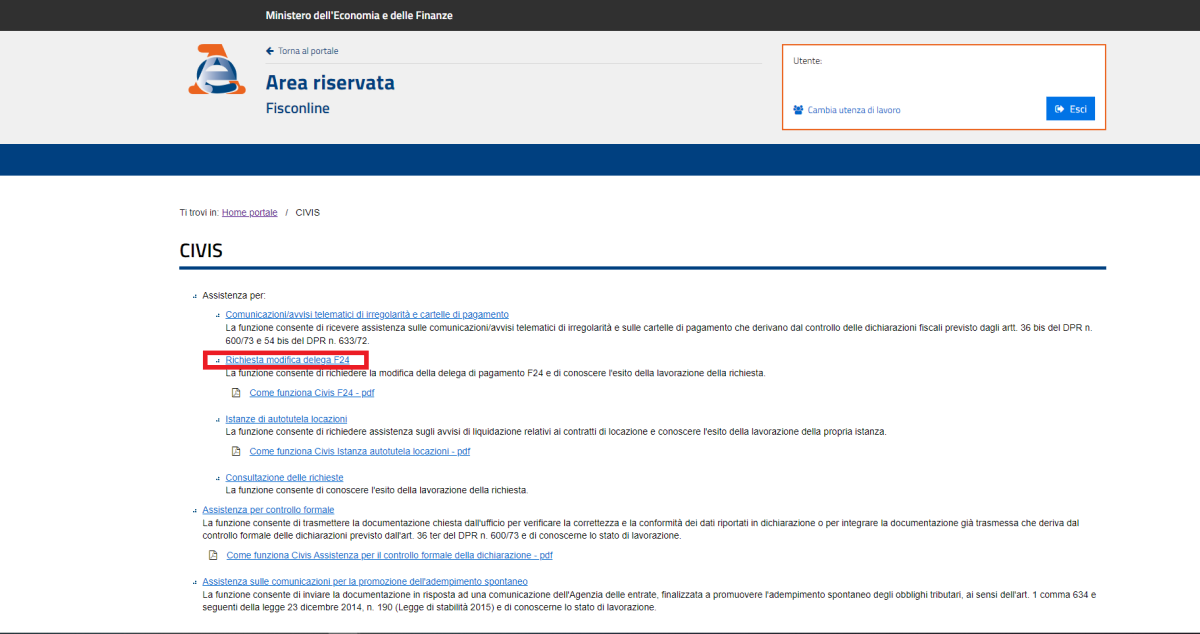Open Torna al portale link
This screenshot has width=1200, height=634.
(x=308, y=51)
